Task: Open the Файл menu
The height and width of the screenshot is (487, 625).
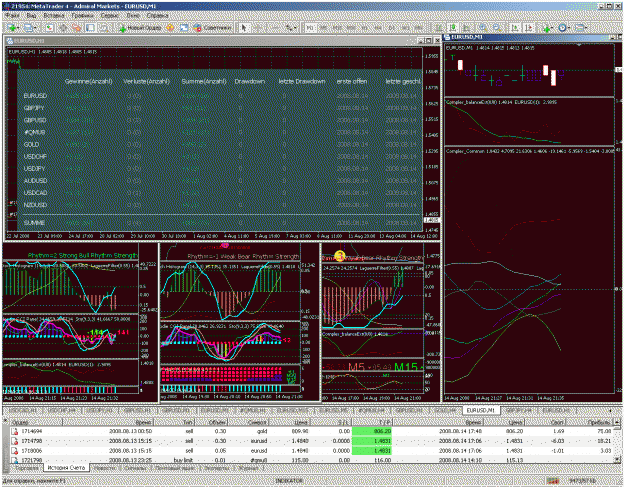Action: click(x=12, y=16)
